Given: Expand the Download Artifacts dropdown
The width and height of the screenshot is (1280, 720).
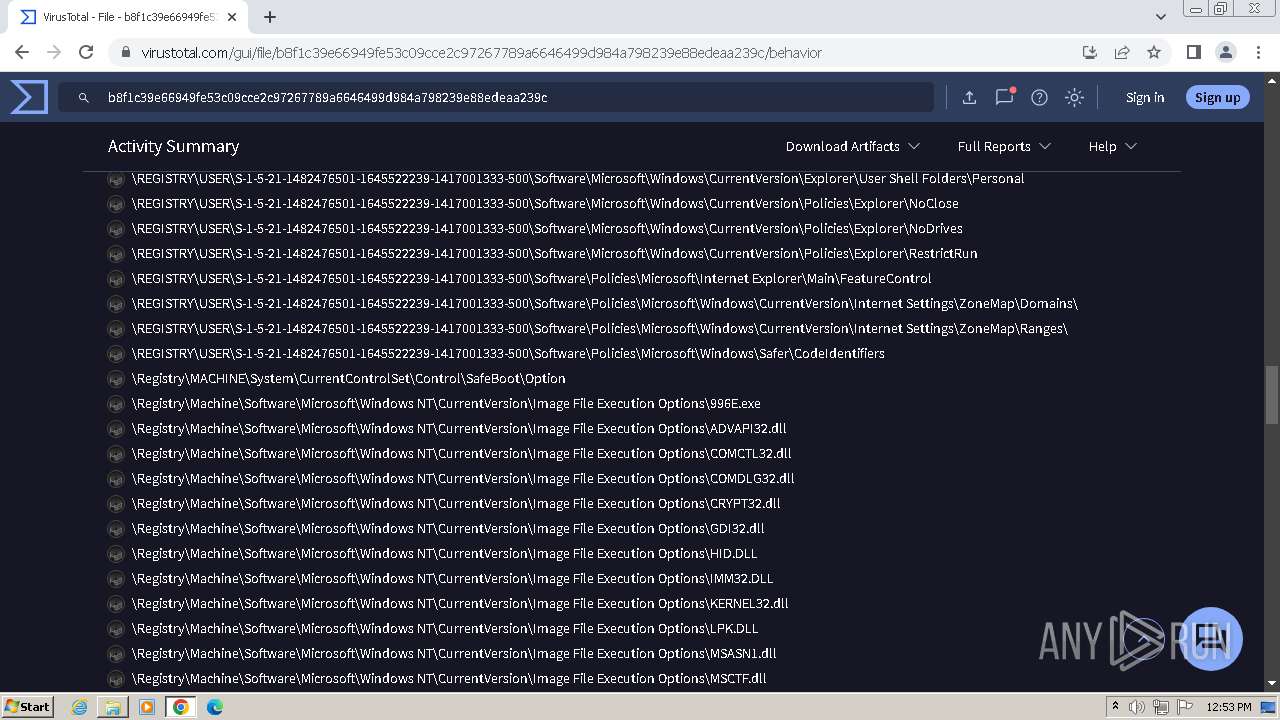Looking at the screenshot, I should pyautogui.click(x=852, y=146).
